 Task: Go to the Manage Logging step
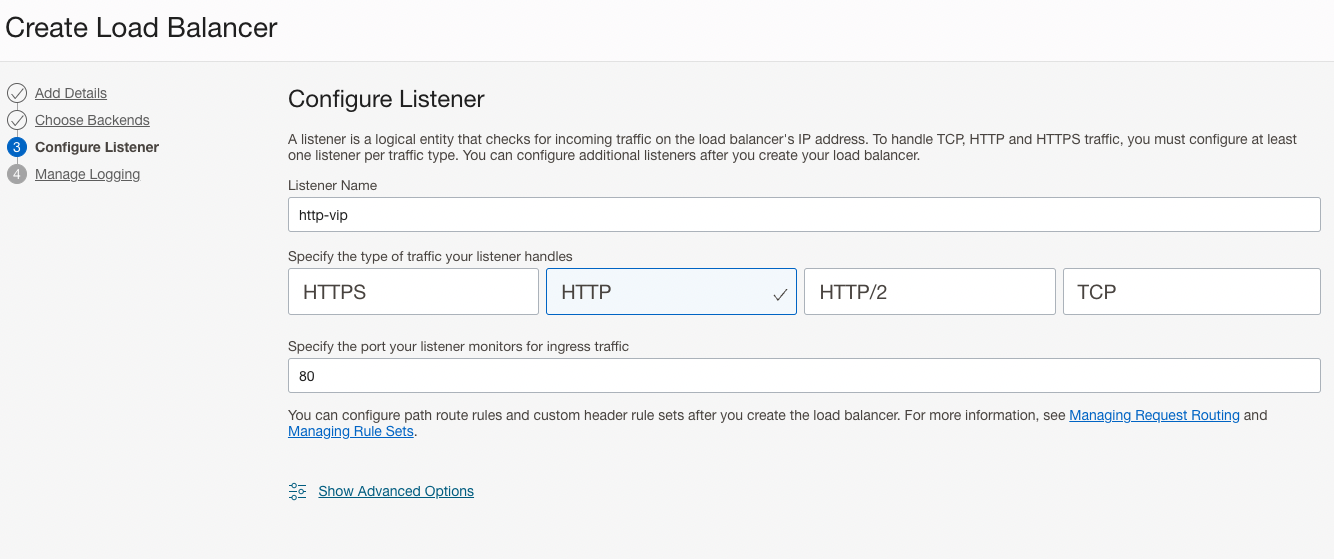pyautogui.click(x=87, y=174)
